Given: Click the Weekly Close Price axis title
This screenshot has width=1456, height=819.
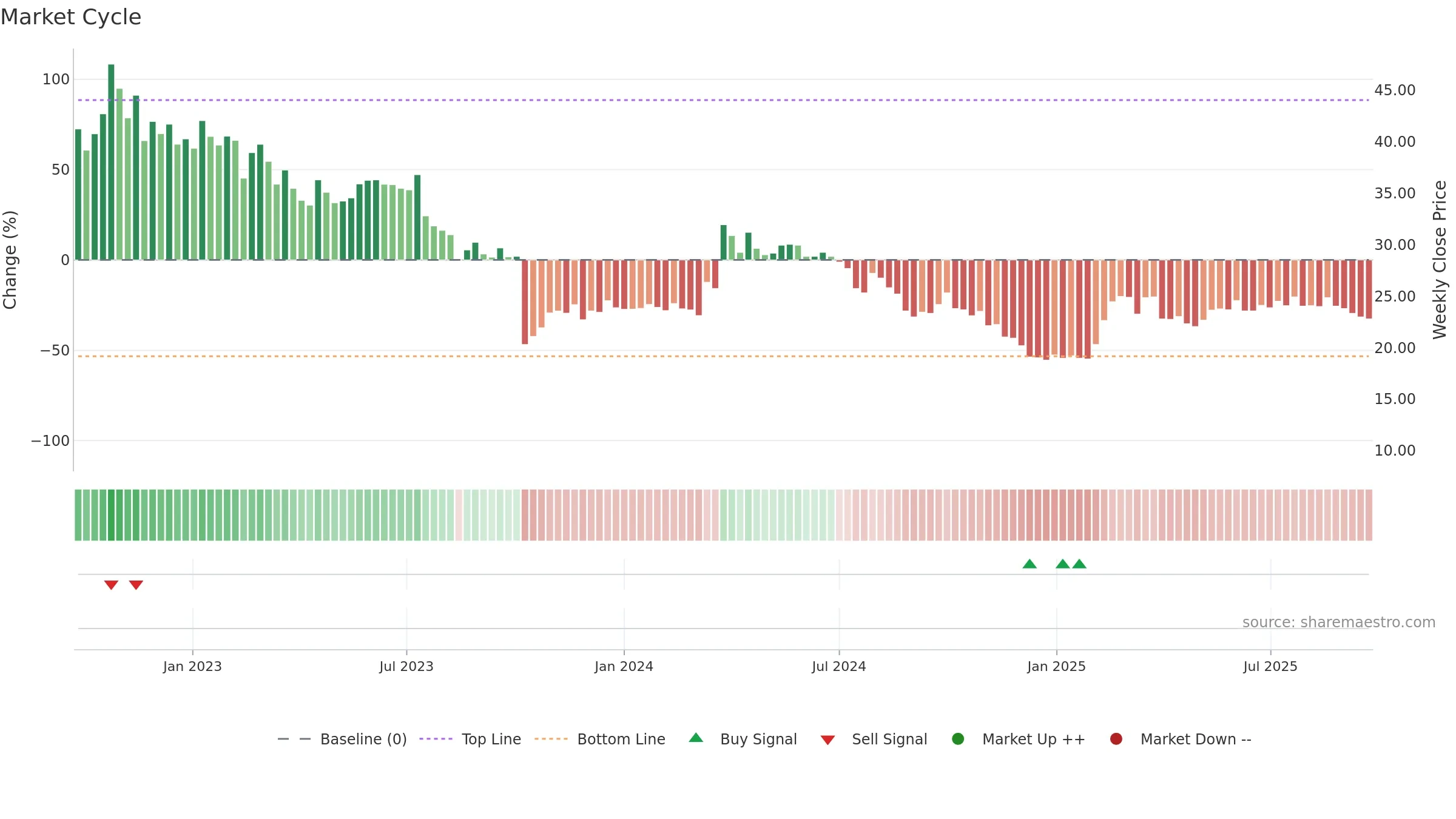Looking at the screenshot, I should pos(1440,260).
